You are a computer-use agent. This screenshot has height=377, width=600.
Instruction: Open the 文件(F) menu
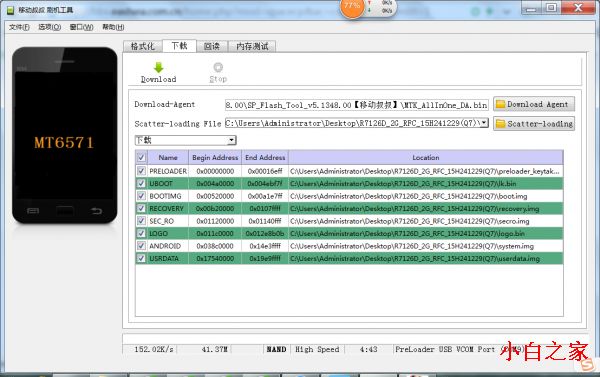[19, 27]
